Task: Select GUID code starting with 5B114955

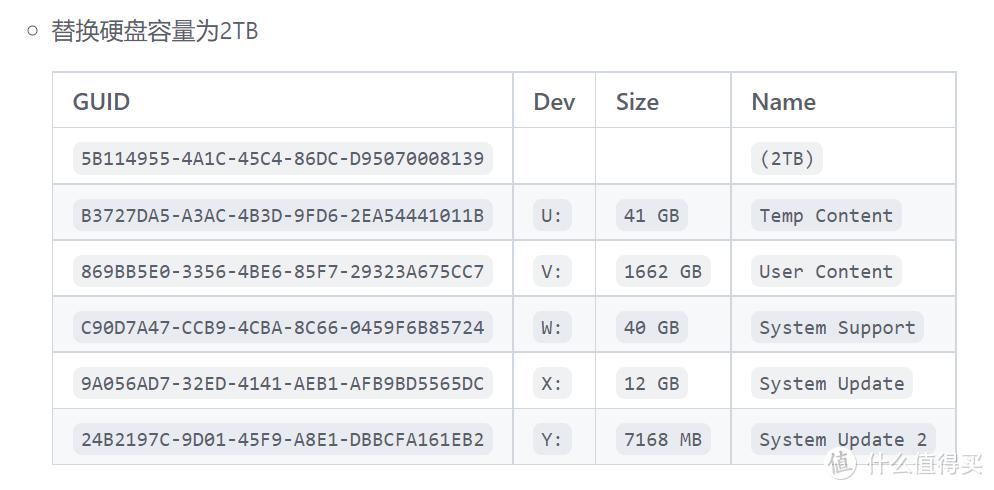Action: click(282, 159)
